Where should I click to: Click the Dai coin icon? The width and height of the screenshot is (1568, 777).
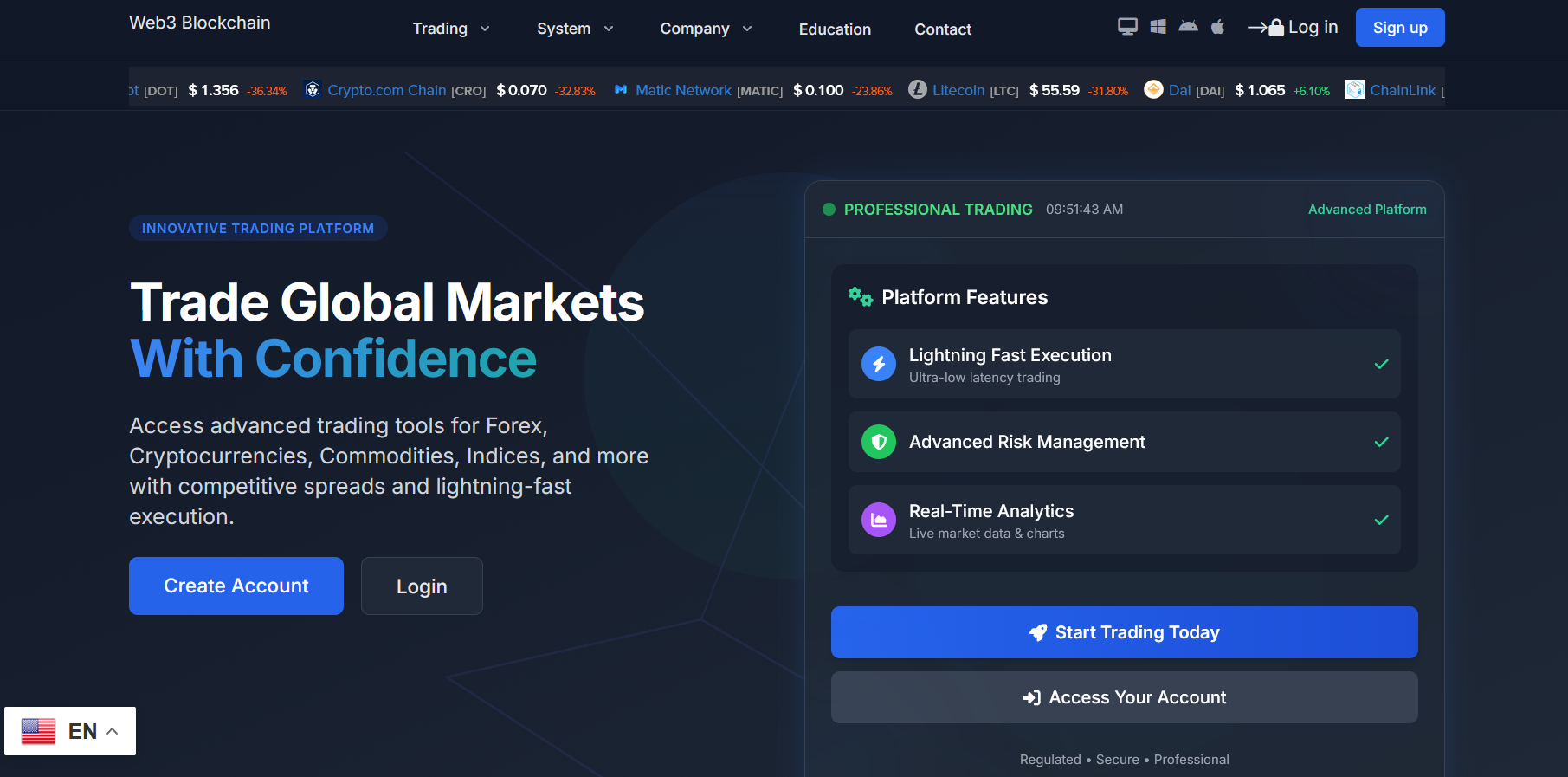coord(1153,89)
